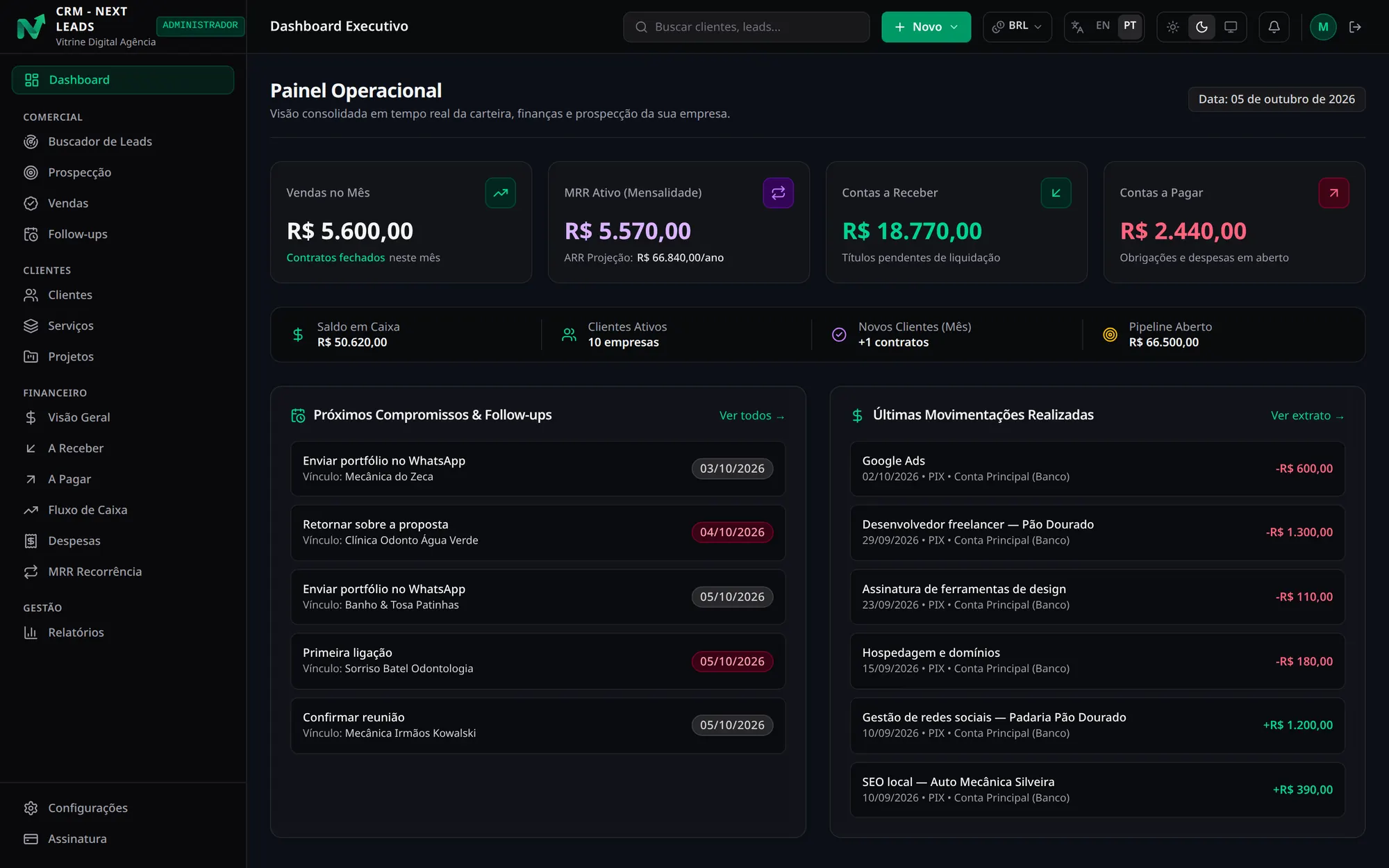The image size is (1389, 868).
Task: Open Prospecção menu item
Action: 123,172
